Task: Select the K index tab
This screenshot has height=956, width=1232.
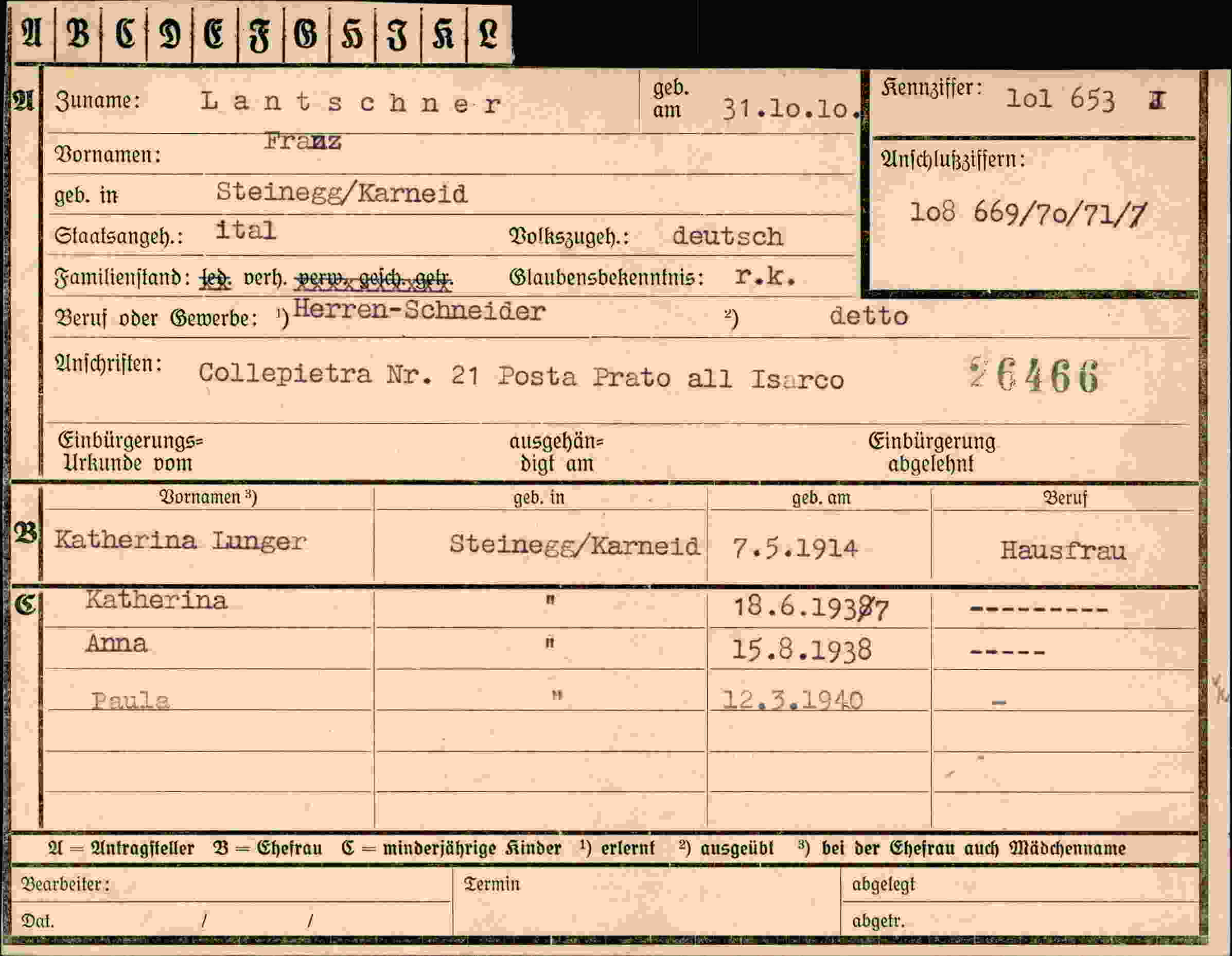Action: [444, 34]
